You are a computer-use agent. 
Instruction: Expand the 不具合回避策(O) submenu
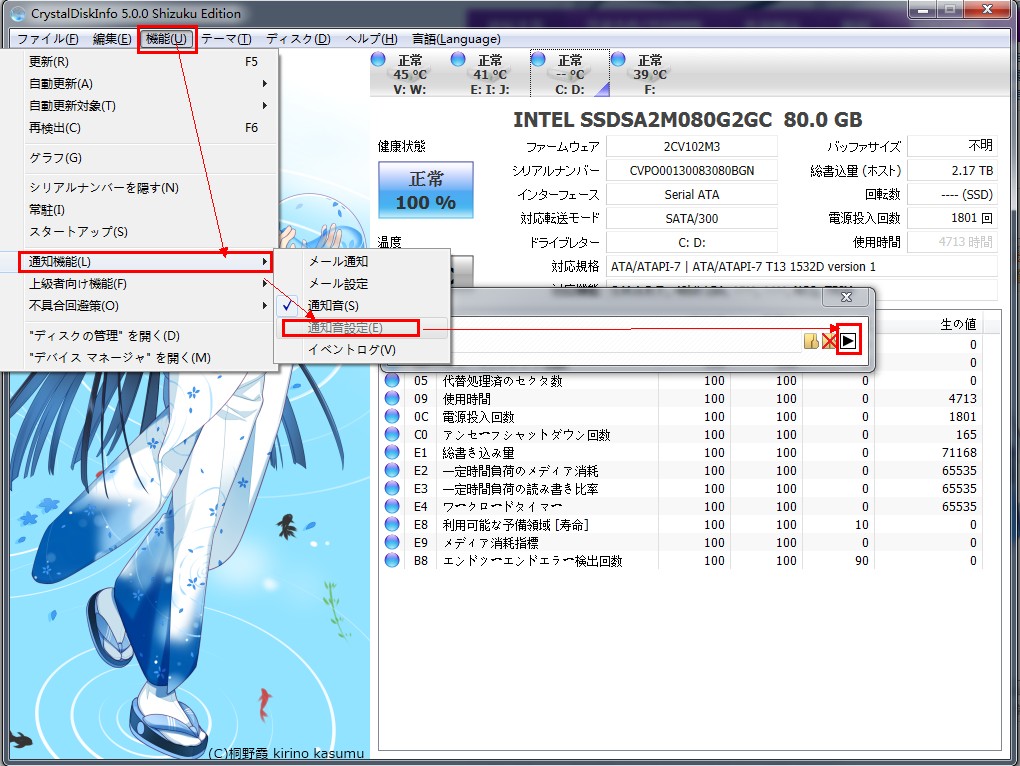143,306
